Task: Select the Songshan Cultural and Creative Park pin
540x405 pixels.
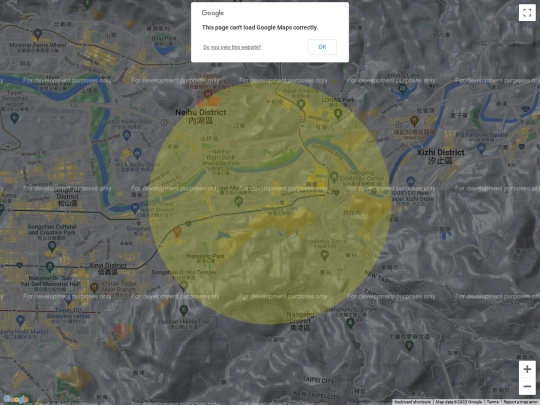Action: click(52, 246)
